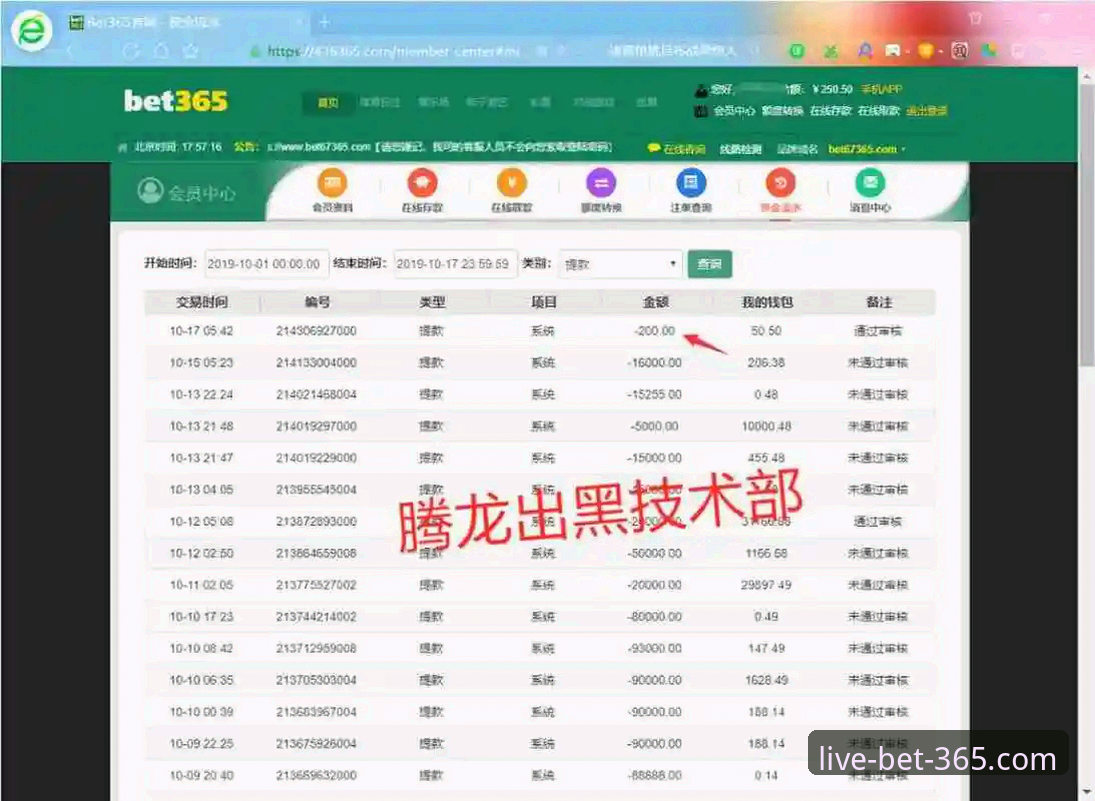1095x801 pixels.
Task: Click the 额度转换 link in the header
Action: (782, 110)
